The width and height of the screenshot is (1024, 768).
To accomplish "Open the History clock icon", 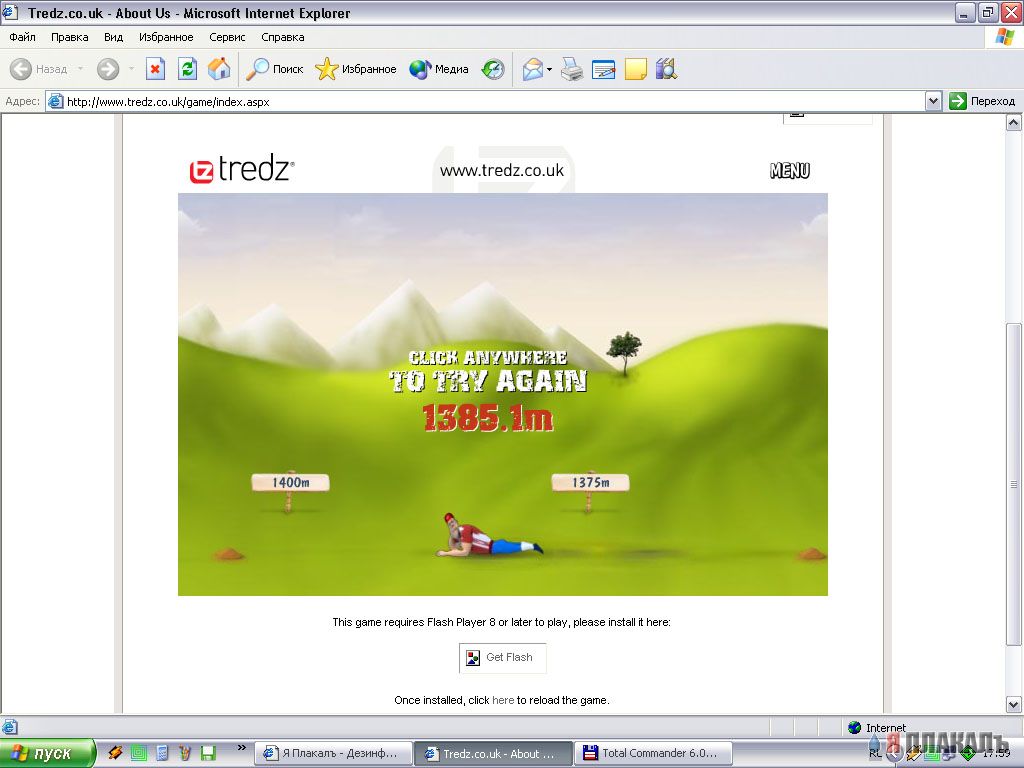I will tap(493, 69).
